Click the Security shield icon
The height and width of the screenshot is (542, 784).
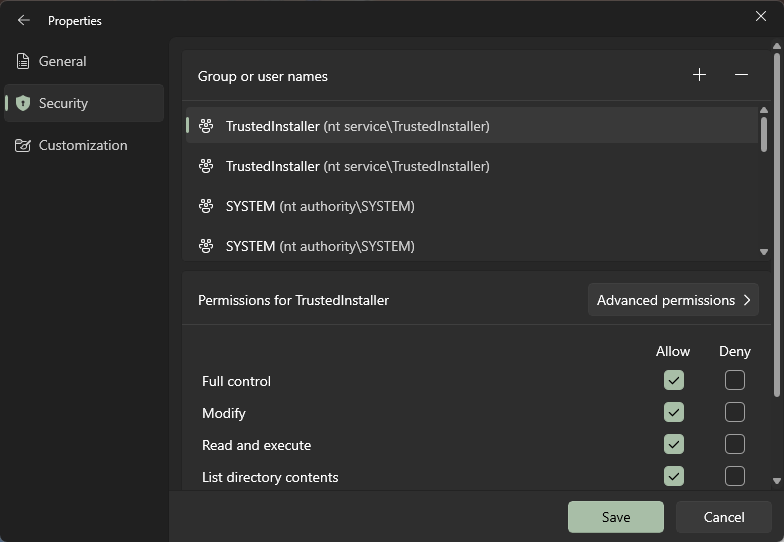click(23, 103)
